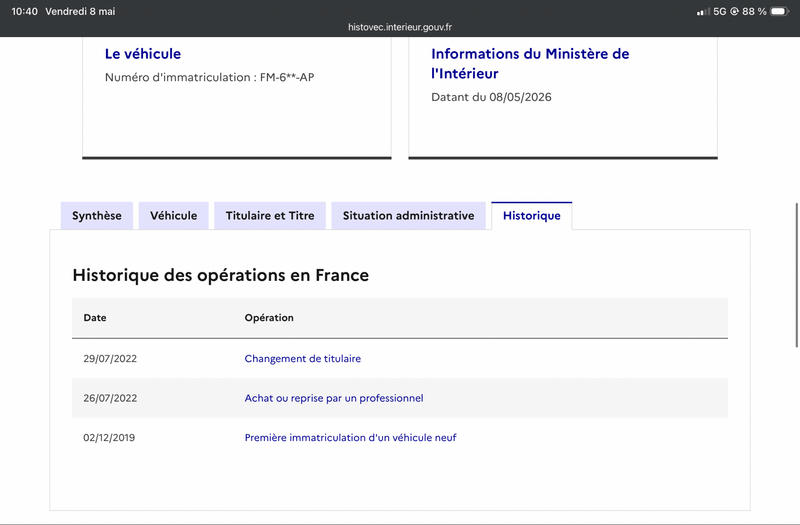Open the Synthèse tab
800x525 pixels.
97,216
